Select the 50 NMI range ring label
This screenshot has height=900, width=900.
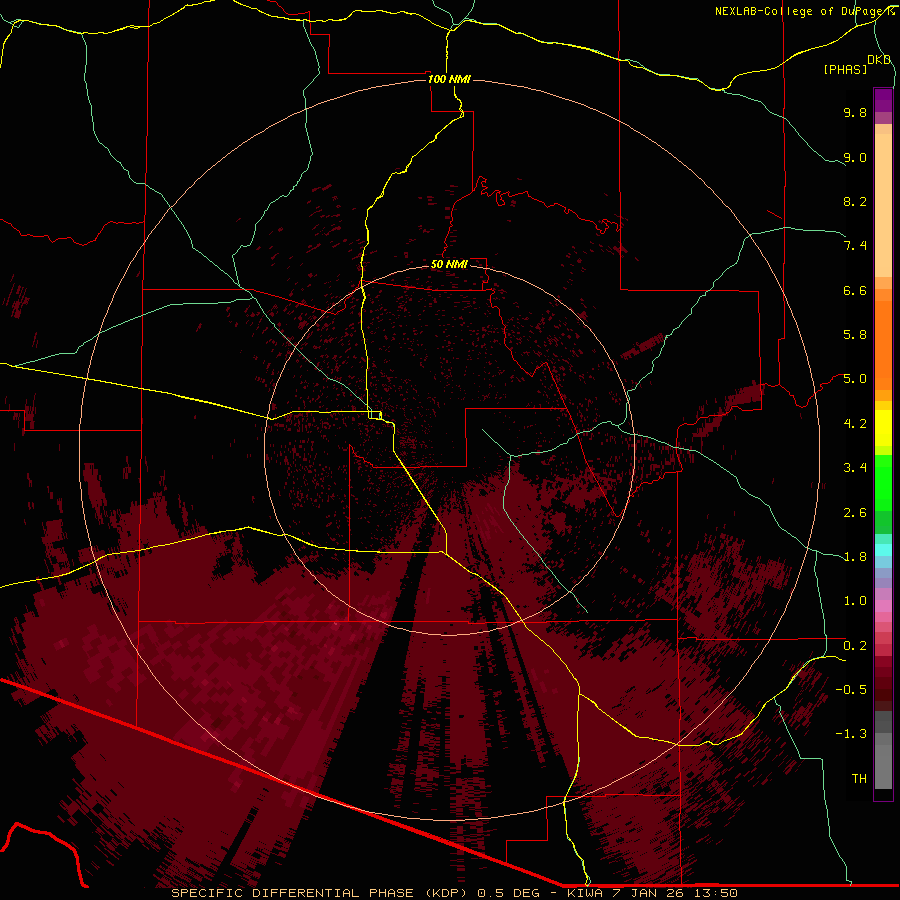449,264
